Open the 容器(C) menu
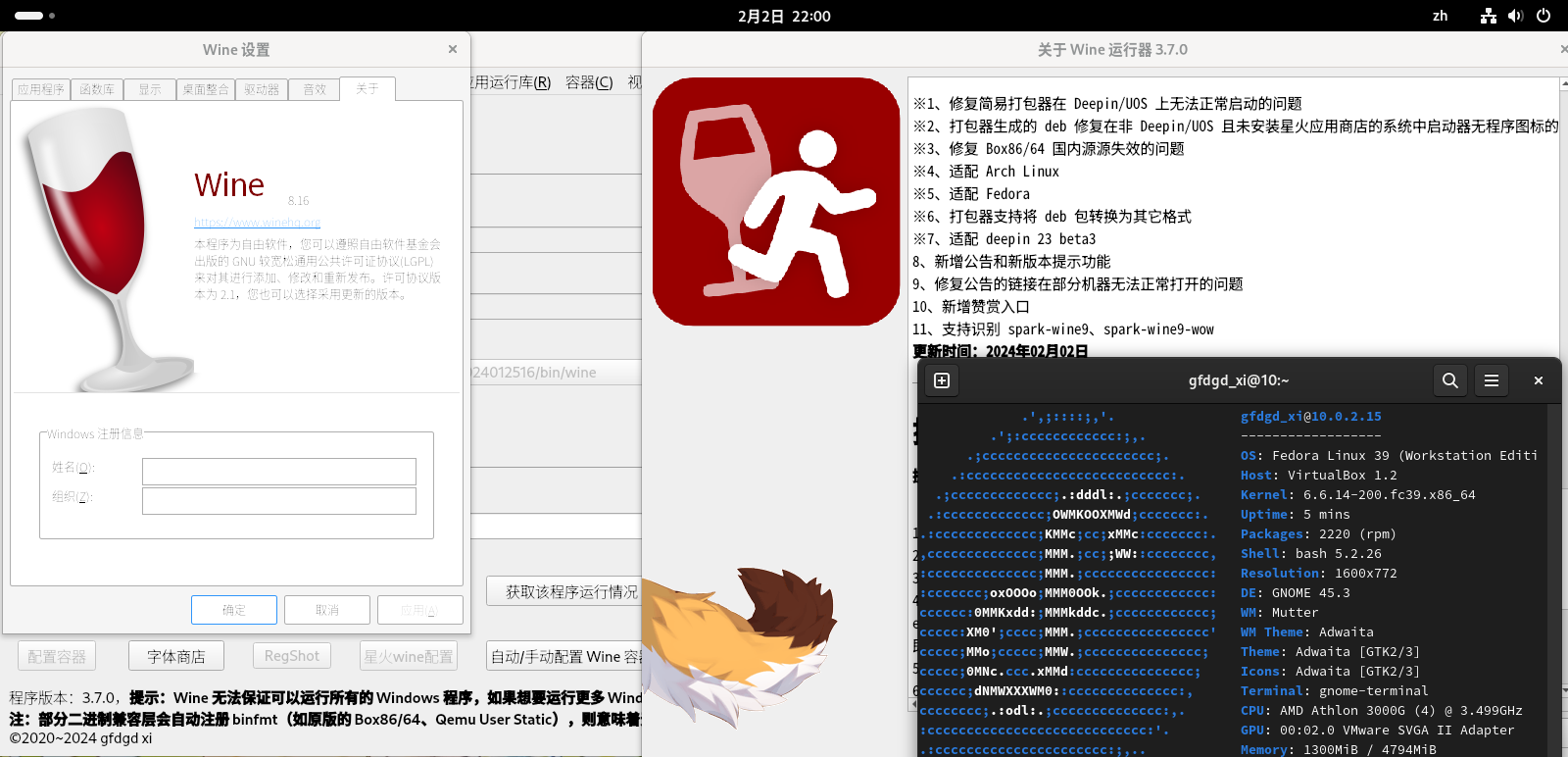Screen dimensions: 1568x757 589,82
